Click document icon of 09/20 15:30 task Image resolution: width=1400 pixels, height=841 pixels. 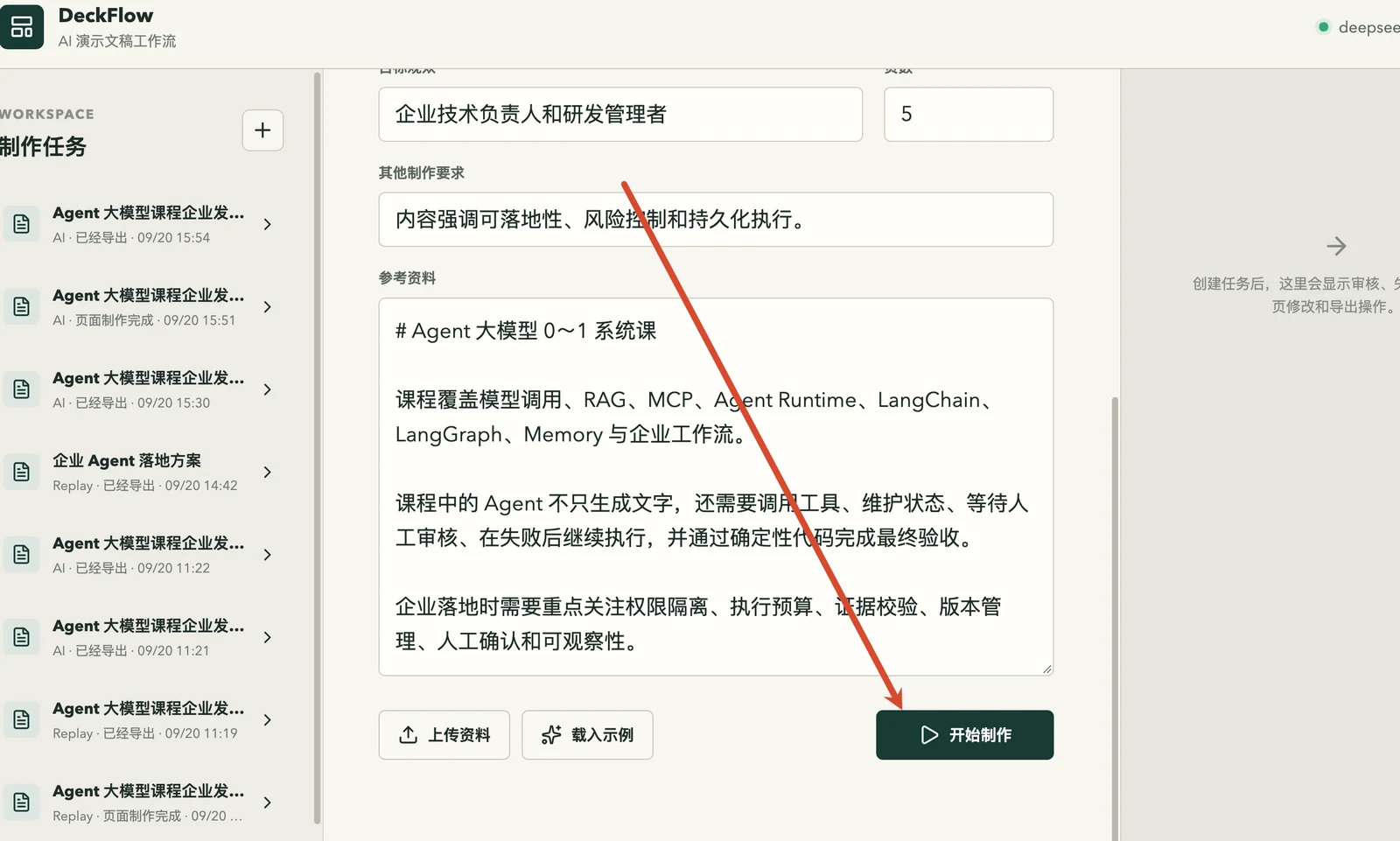[22, 389]
